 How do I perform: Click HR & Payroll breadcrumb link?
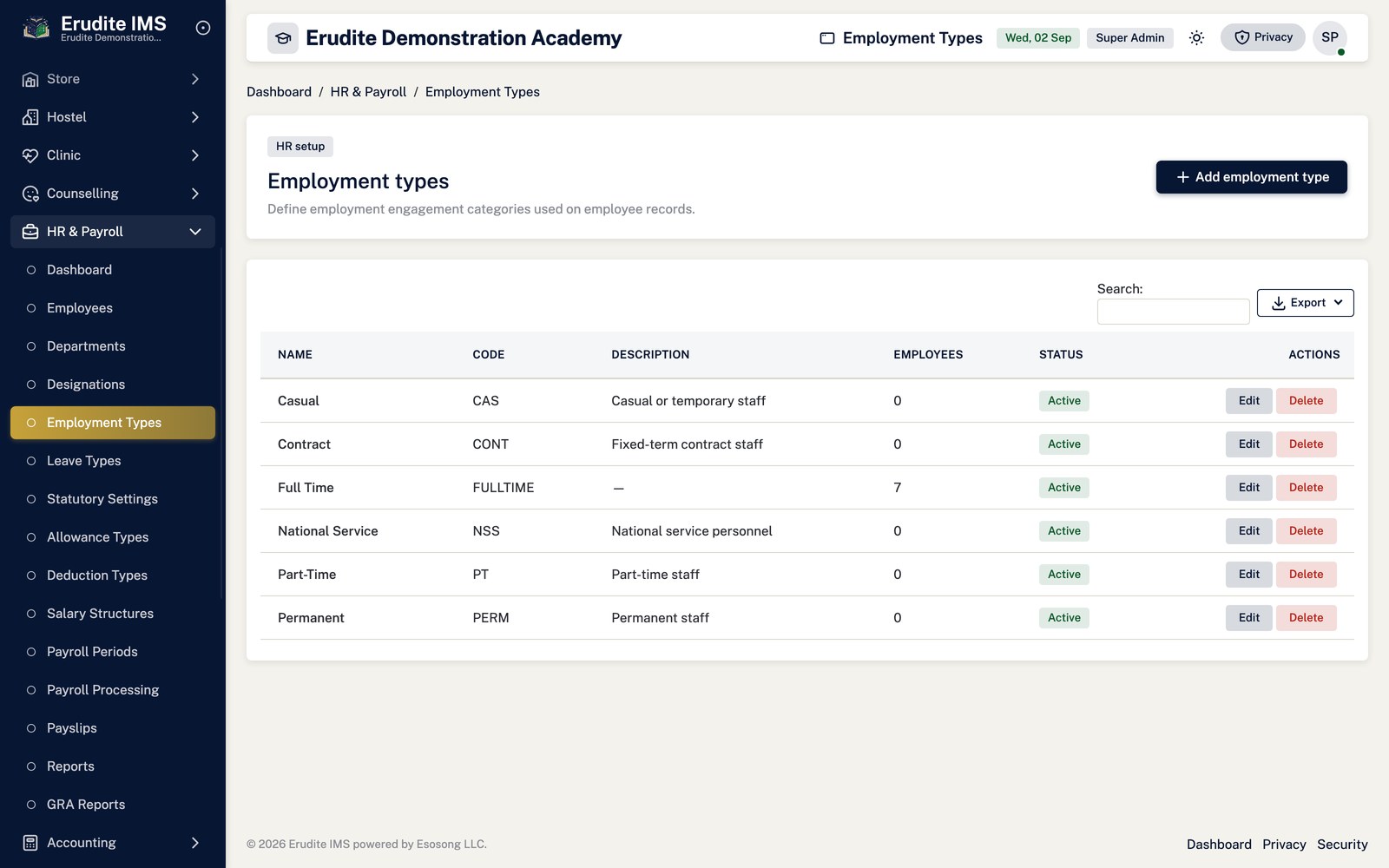point(368,92)
